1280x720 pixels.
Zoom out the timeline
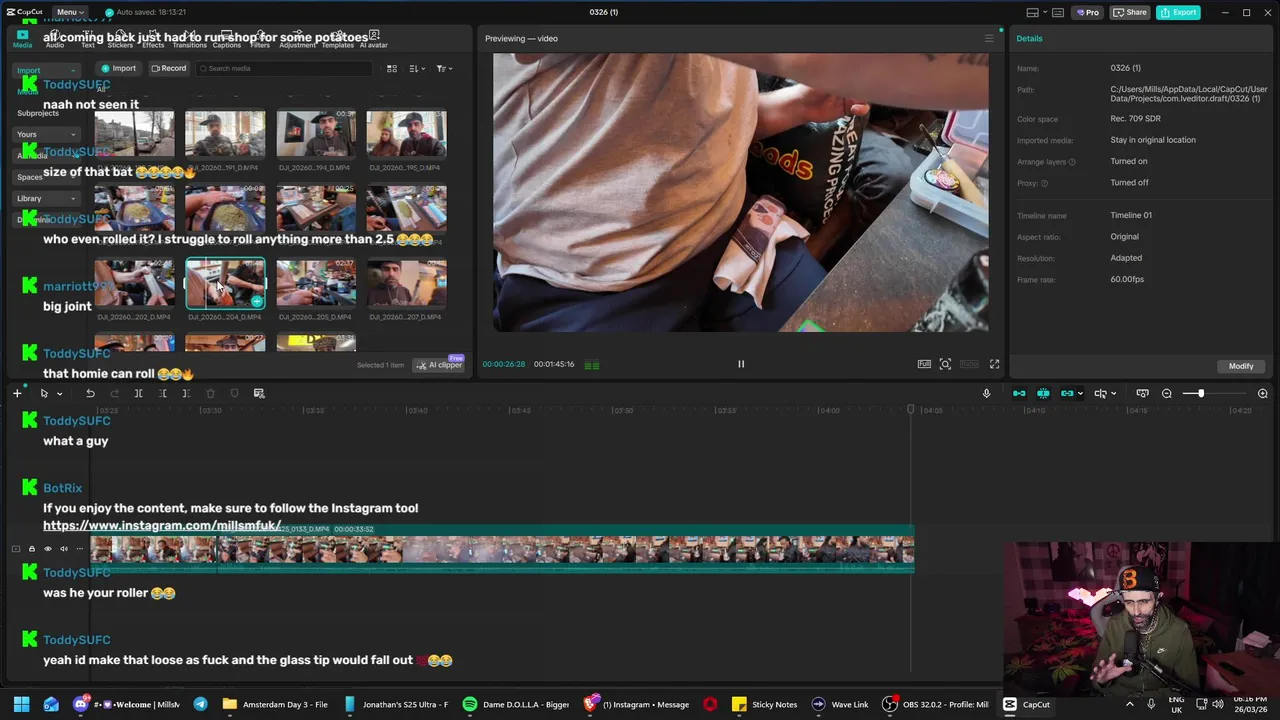[1167, 393]
